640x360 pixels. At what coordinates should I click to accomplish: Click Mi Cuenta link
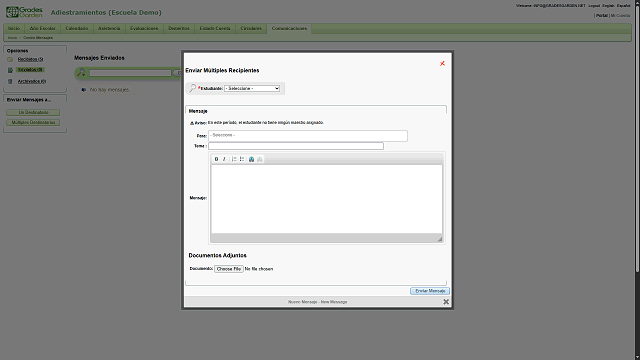pyautogui.click(x=620, y=16)
